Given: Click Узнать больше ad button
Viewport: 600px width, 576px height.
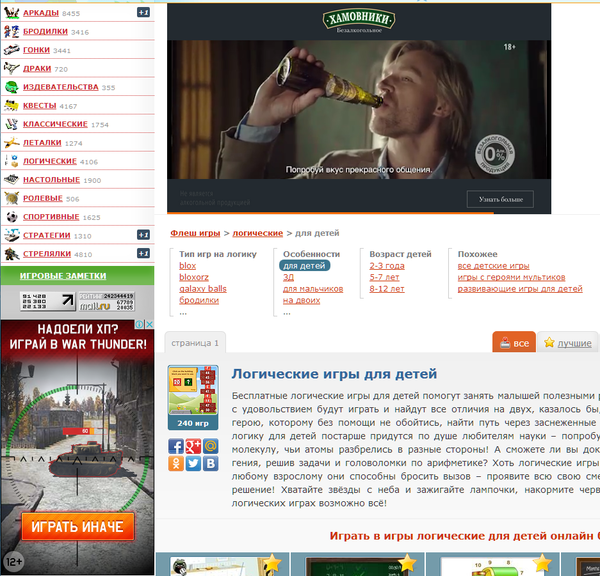Looking at the screenshot, I should point(500,199).
